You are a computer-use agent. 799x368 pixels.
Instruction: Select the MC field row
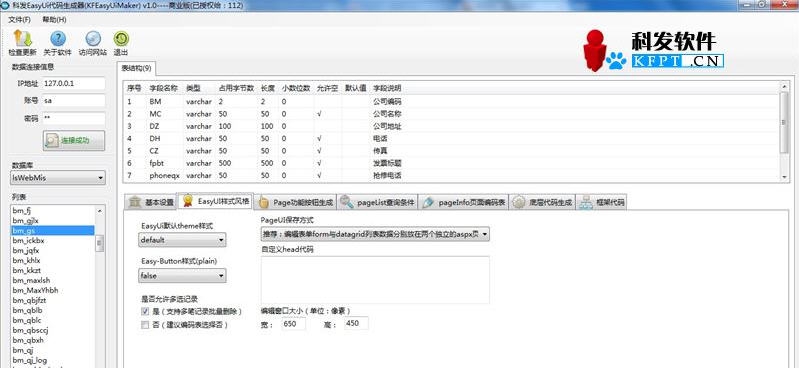pos(451,114)
